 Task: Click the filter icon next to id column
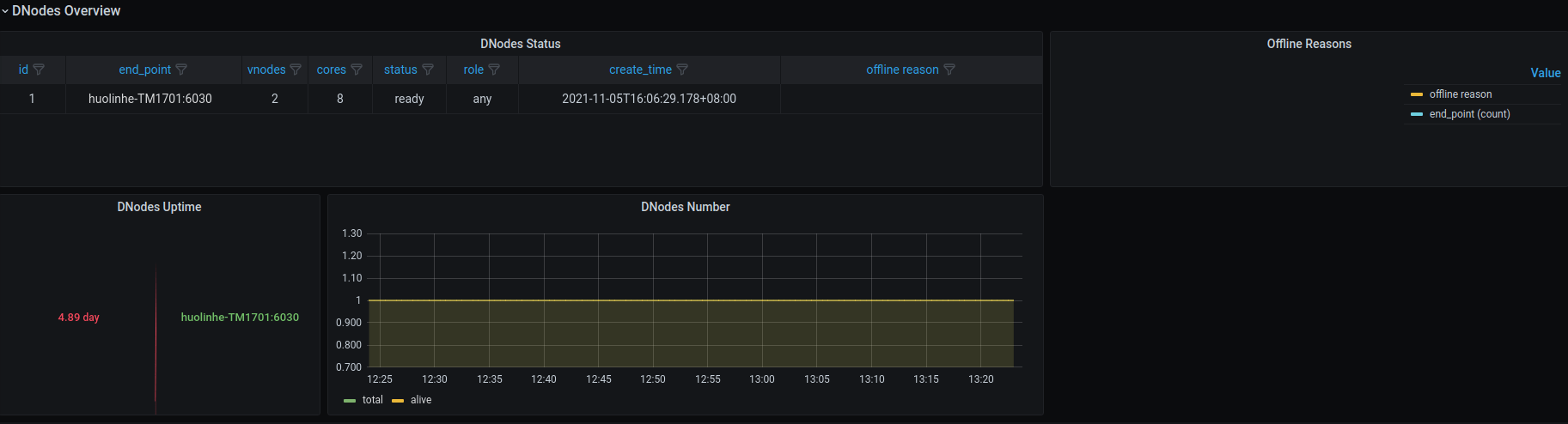(39, 70)
